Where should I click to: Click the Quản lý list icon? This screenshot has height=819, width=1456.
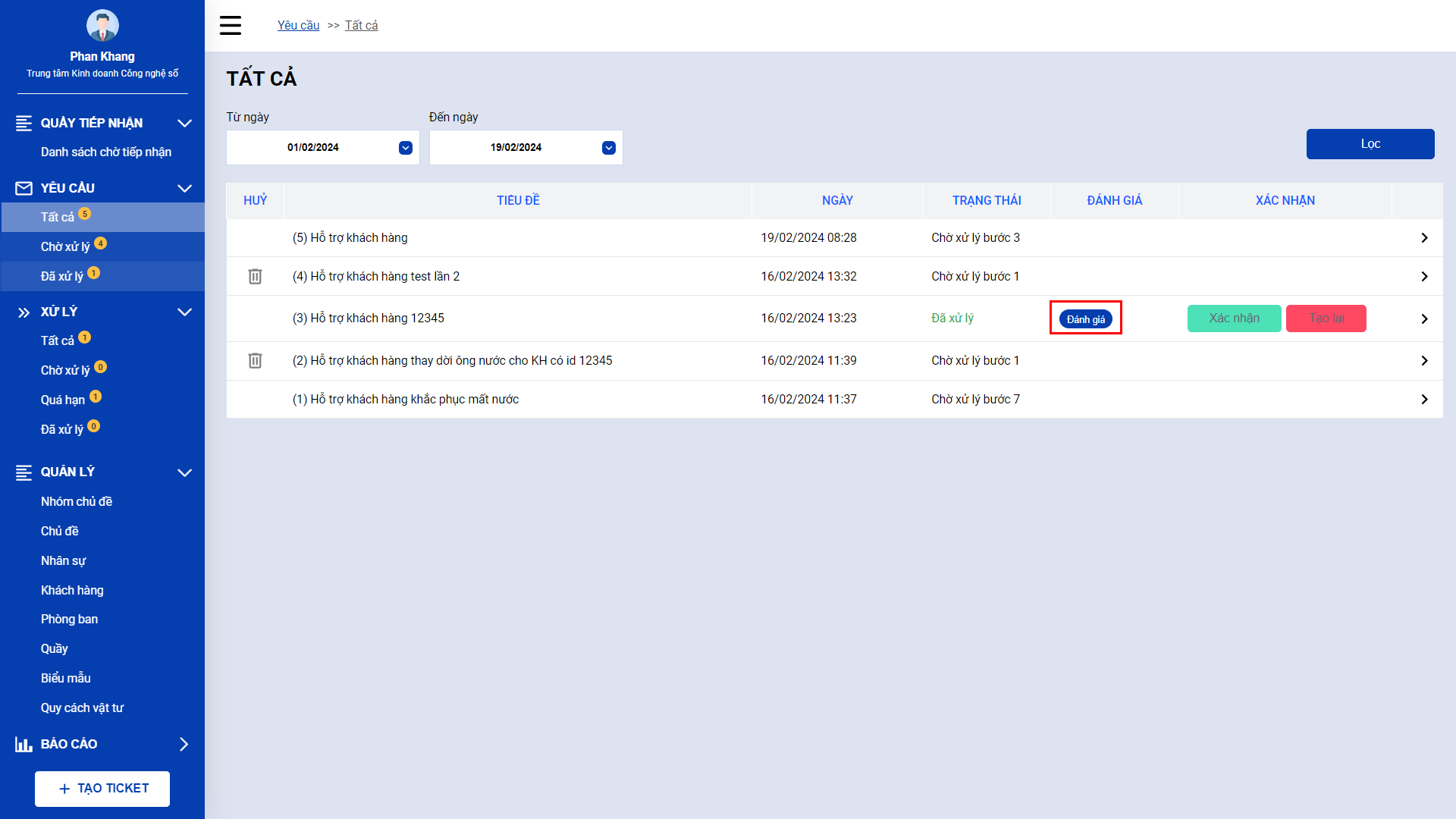[x=24, y=472]
